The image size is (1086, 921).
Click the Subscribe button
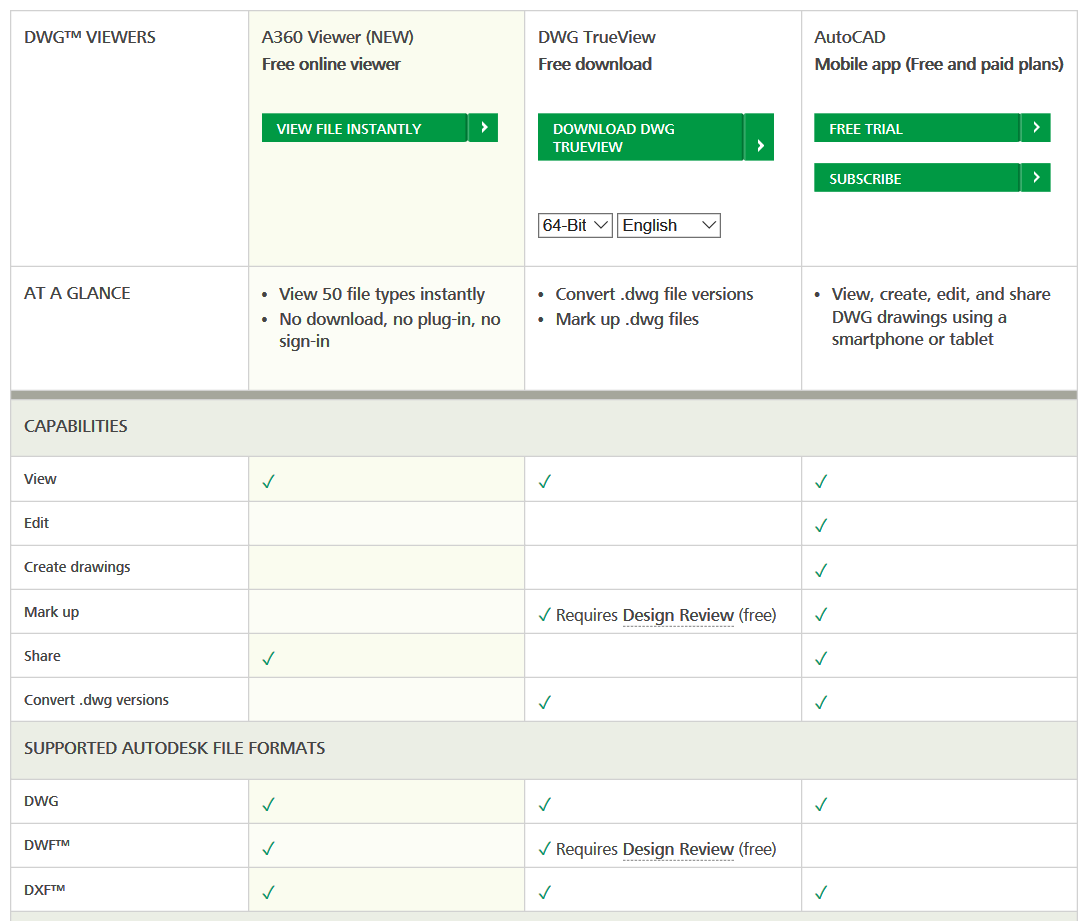click(932, 178)
